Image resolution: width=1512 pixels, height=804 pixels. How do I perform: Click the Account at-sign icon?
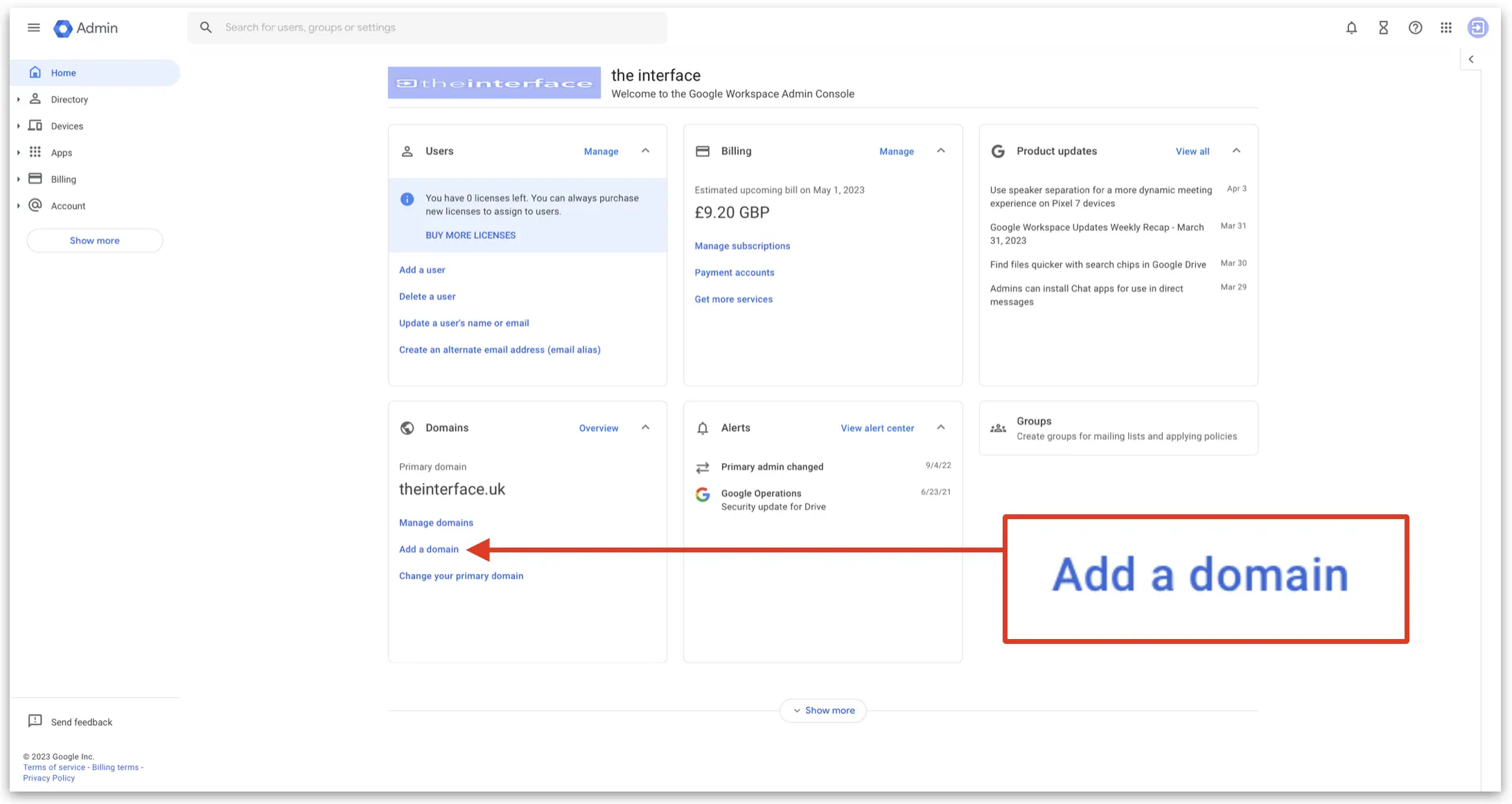35,205
